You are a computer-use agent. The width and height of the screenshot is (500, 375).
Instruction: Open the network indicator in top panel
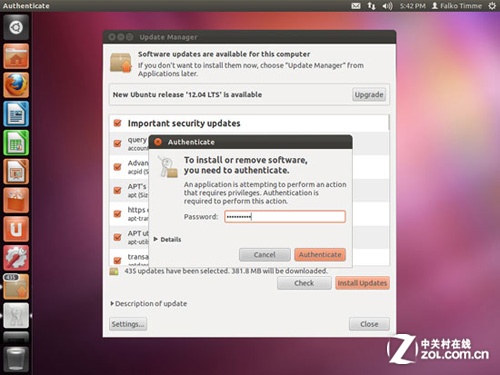pos(371,6)
